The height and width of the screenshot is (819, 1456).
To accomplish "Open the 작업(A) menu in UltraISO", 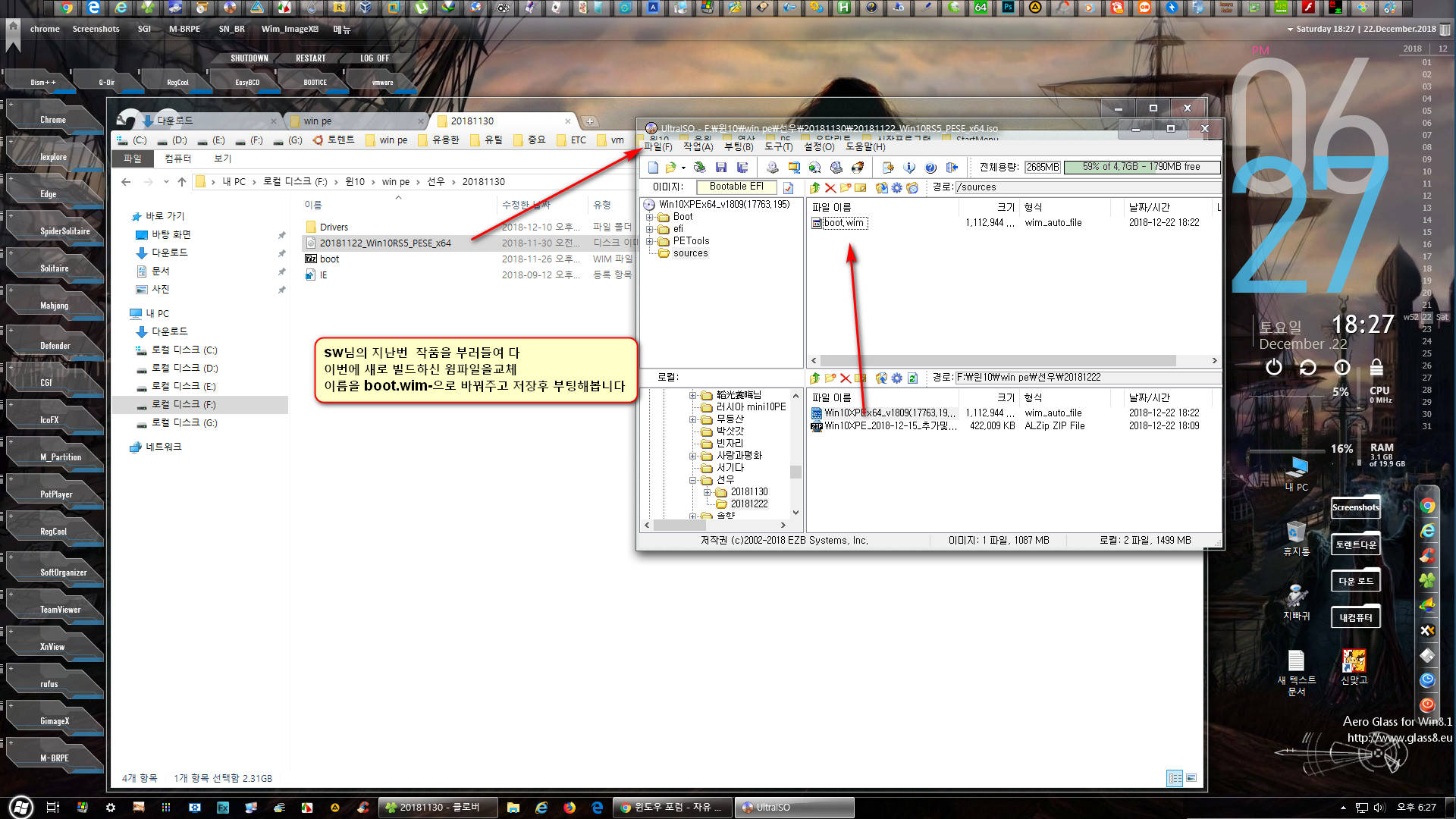I will coord(698,146).
